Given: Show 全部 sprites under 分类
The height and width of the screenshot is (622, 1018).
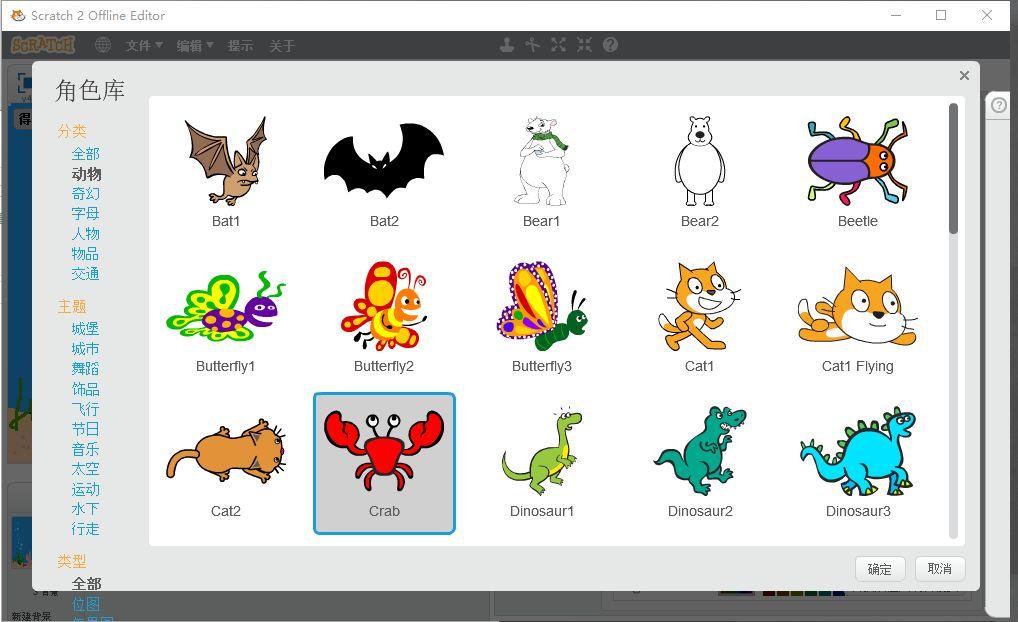Looking at the screenshot, I should point(86,154).
